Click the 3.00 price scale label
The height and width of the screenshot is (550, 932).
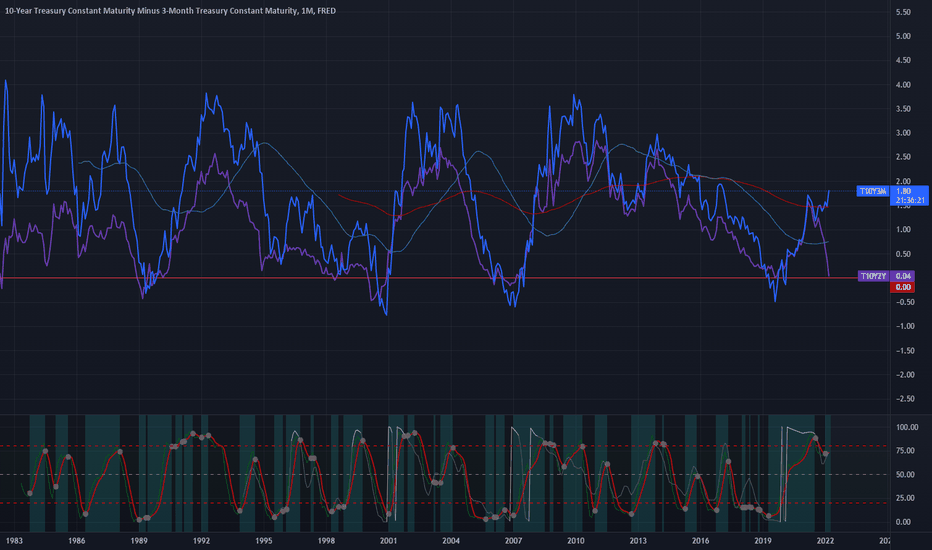[903, 133]
